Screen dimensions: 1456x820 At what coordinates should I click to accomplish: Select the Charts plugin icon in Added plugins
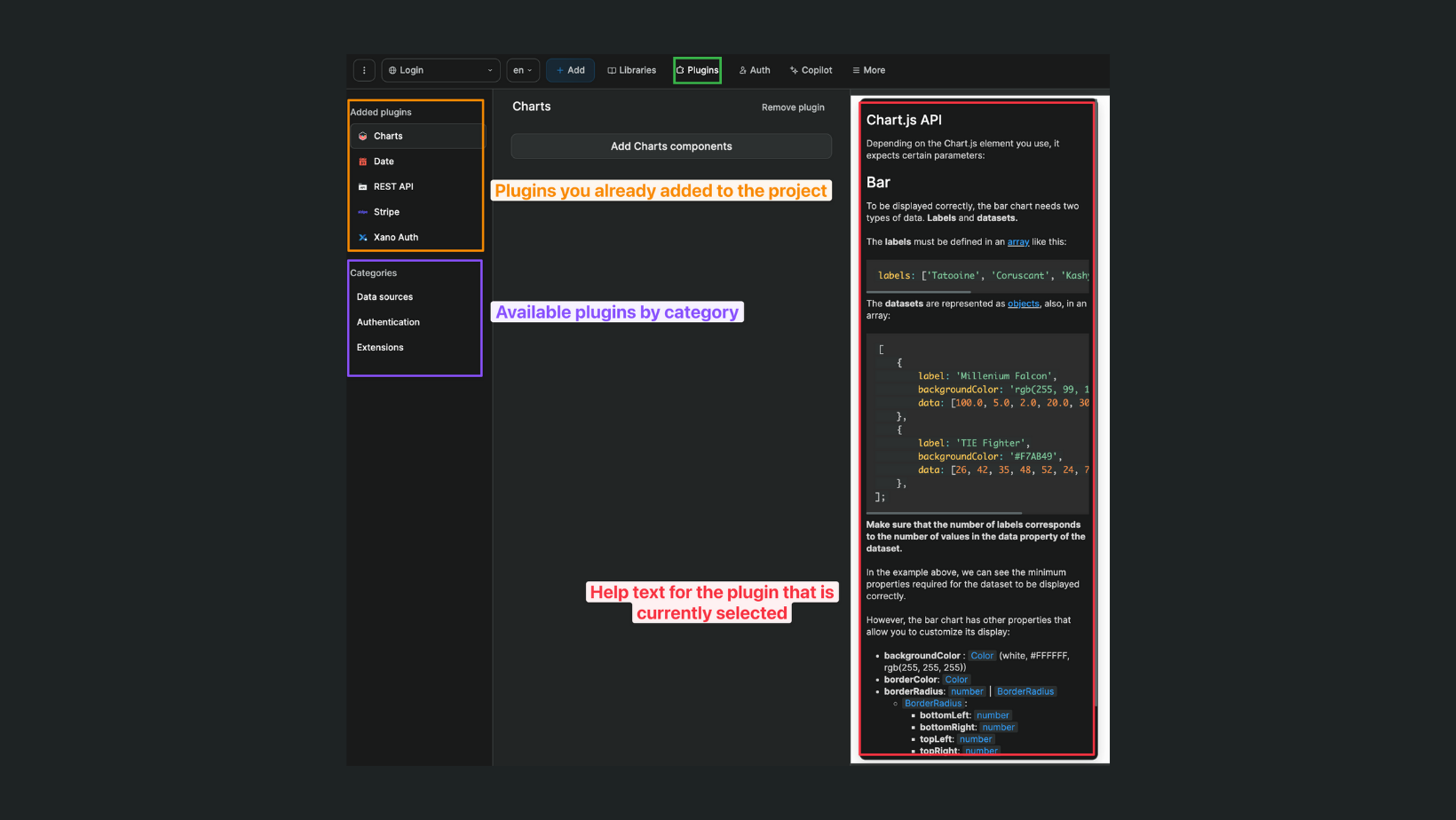coord(363,136)
